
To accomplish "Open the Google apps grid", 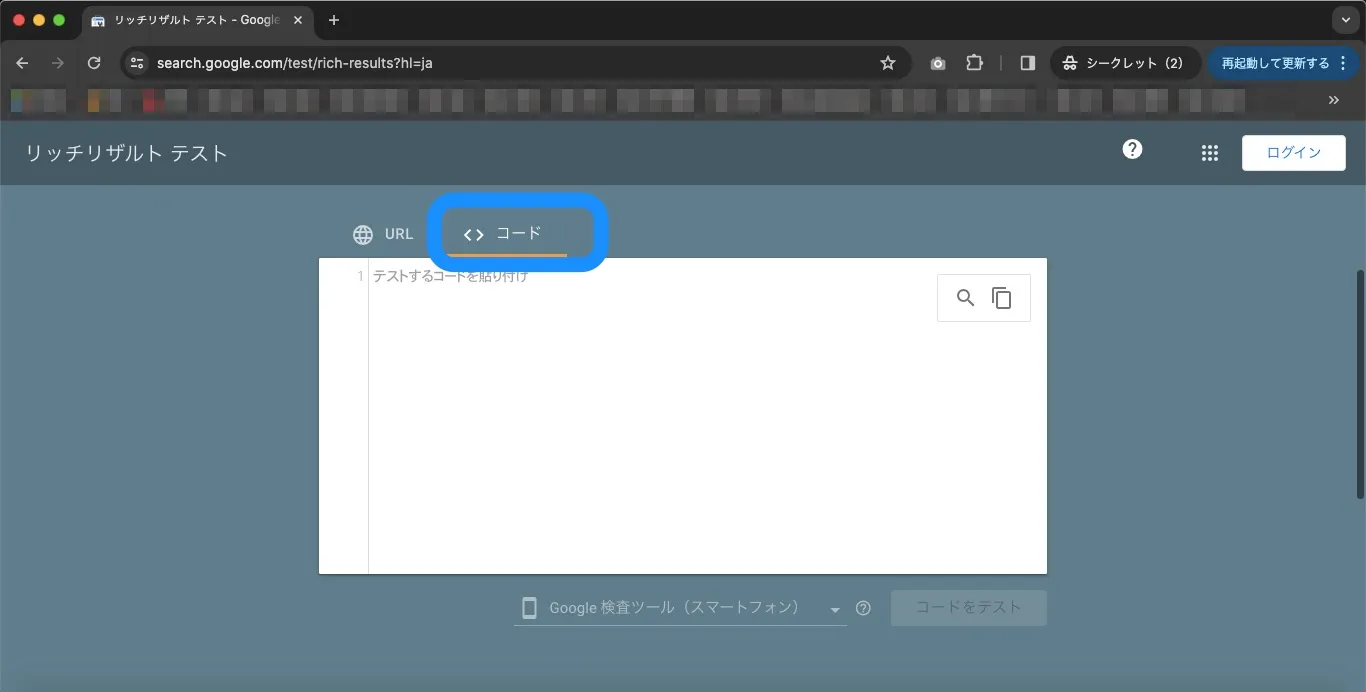I will click(1210, 153).
